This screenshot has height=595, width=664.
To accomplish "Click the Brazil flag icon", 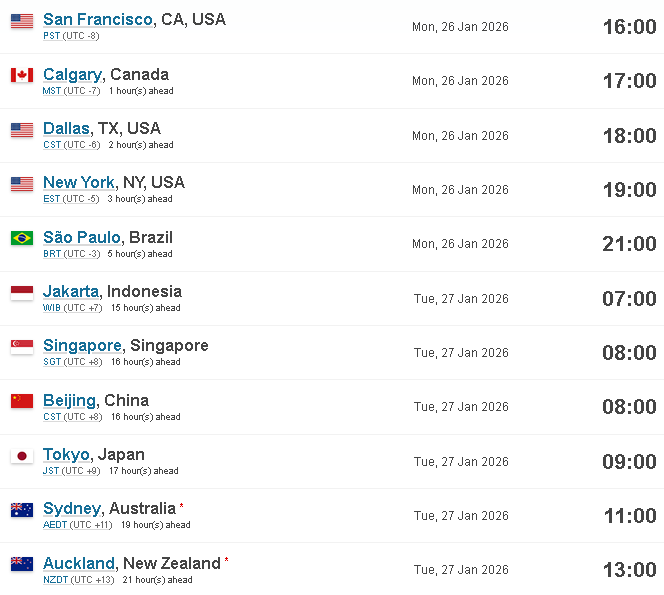I will pyautogui.click(x=22, y=238).
